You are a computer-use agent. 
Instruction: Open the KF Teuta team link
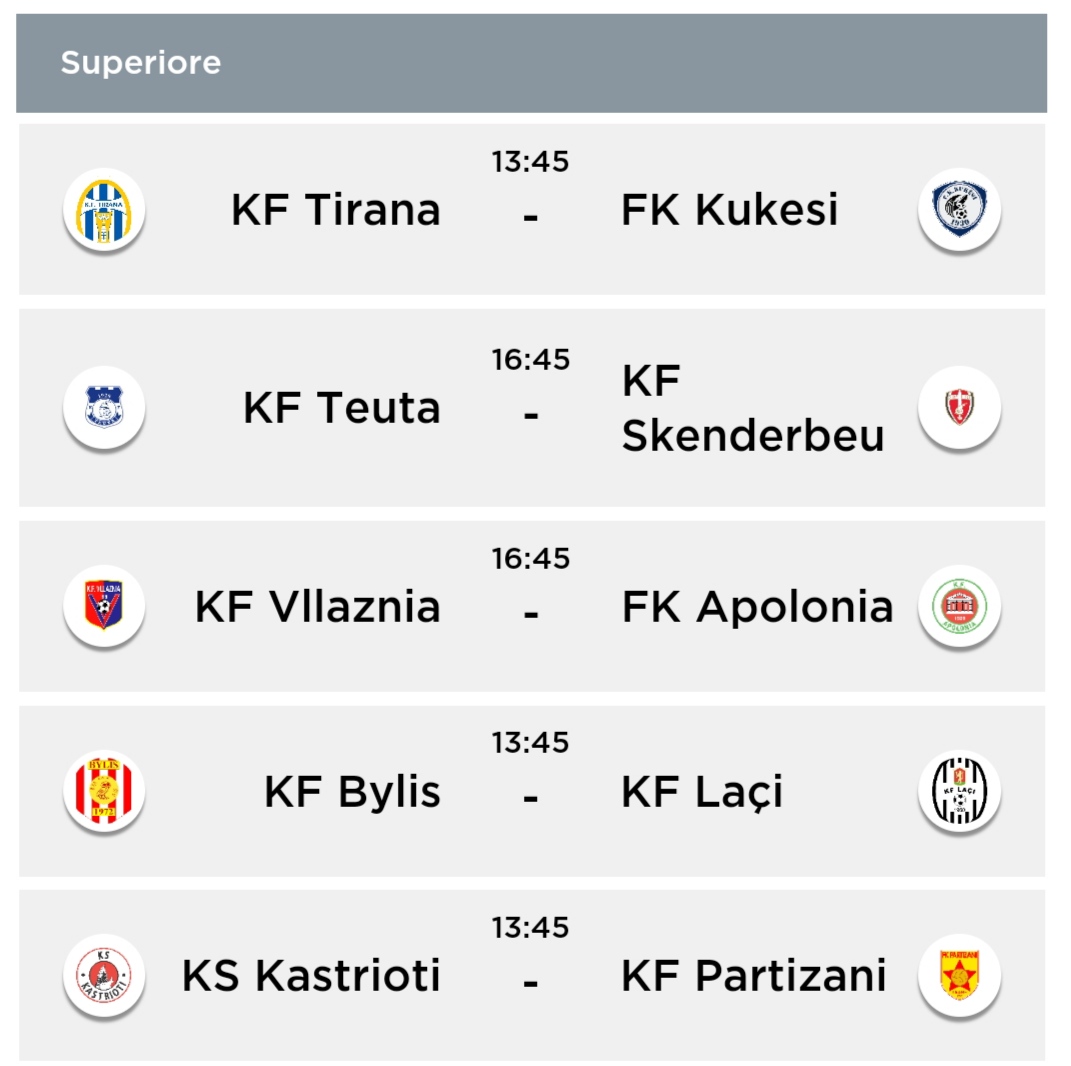tap(342, 408)
